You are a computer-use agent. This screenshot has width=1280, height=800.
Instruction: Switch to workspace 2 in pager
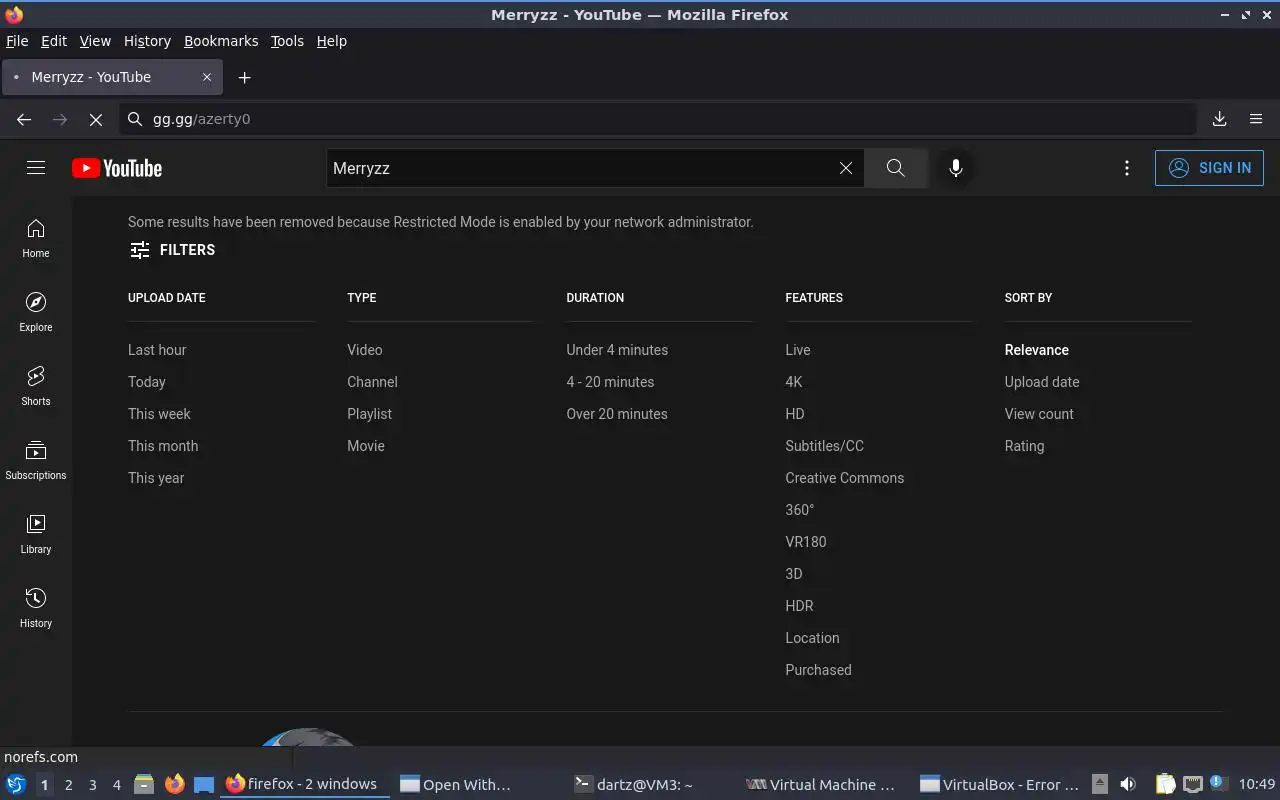pos(68,785)
